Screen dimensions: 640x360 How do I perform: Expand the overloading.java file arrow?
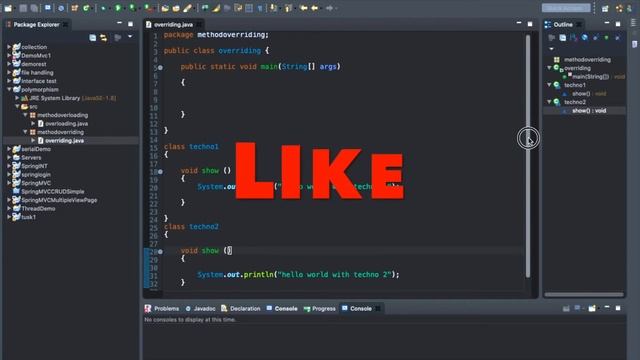click(x=33, y=123)
